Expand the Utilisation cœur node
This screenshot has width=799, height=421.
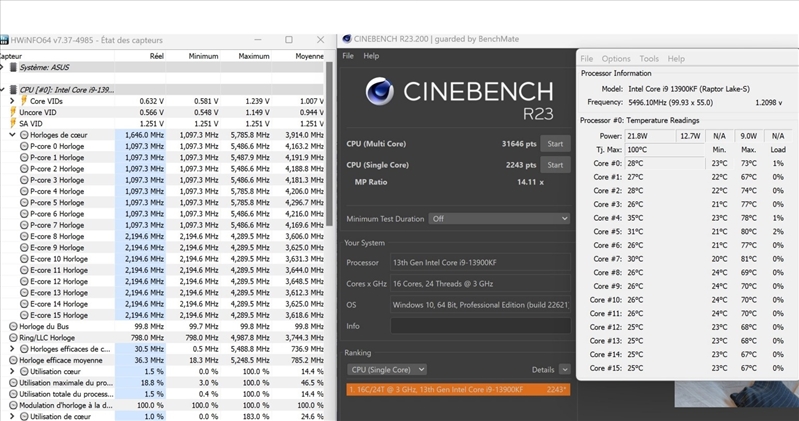(12, 372)
